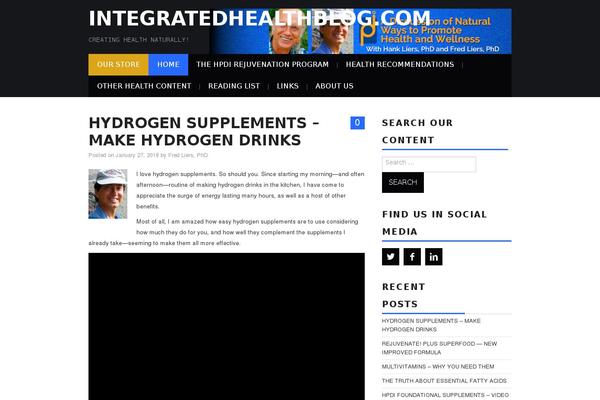Screen dimensions: 600x400
Task: Open recent post HPDI Foundational Supplements – Video
Action: coord(445,395)
